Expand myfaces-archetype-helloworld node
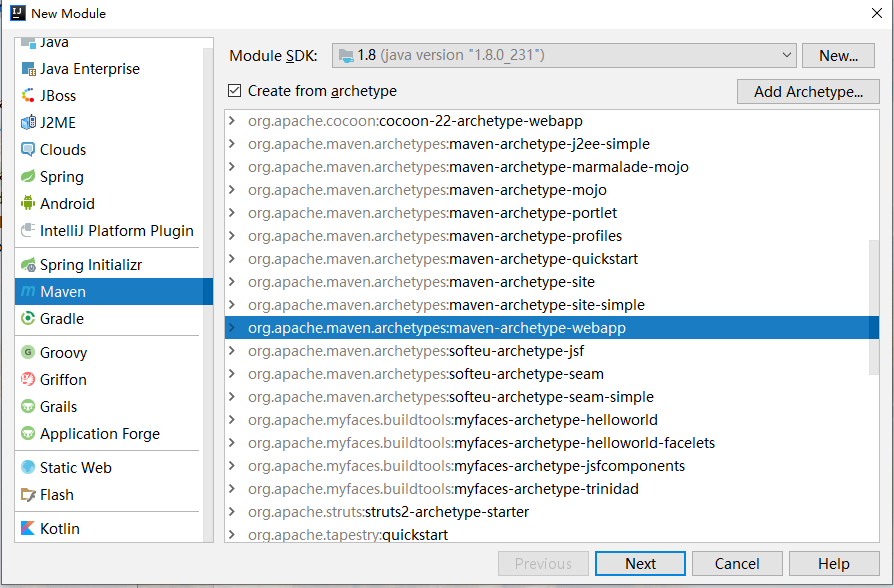This screenshot has height=588, width=894. coord(231,420)
